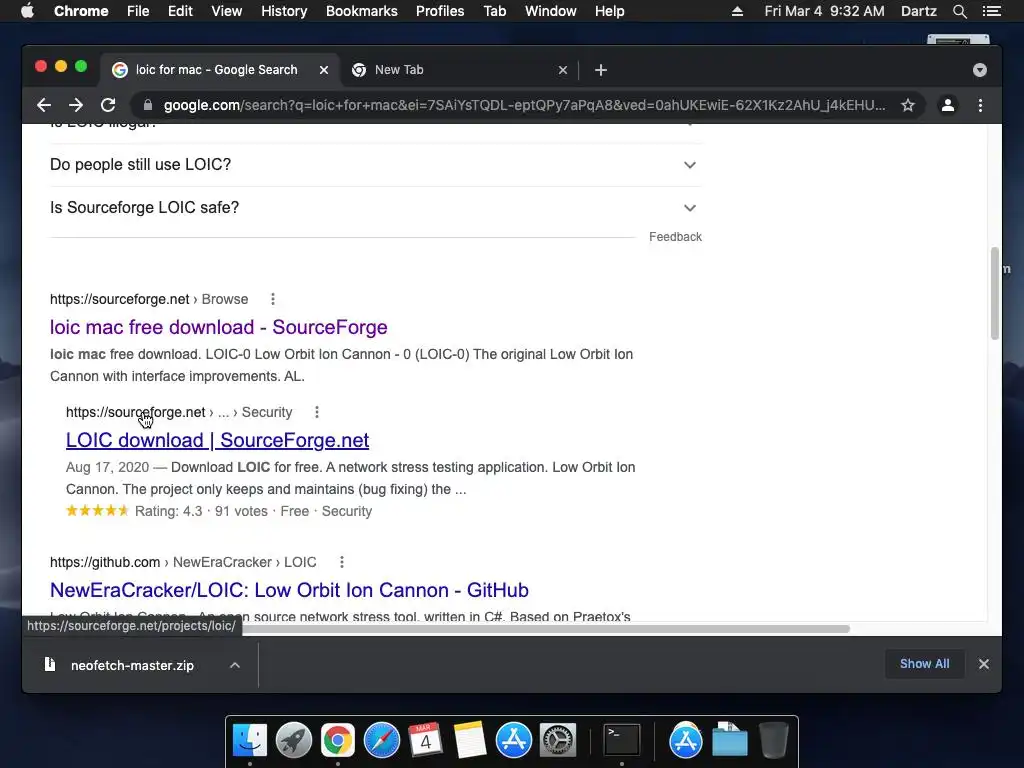Open the Chrome application menu

(x=81, y=11)
